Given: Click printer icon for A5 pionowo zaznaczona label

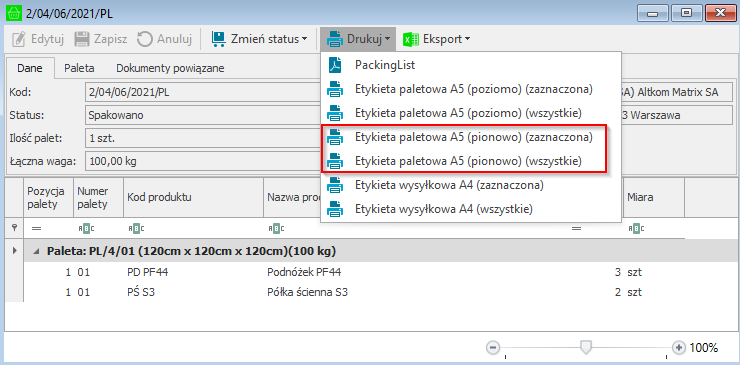Looking at the screenshot, I should point(335,137).
